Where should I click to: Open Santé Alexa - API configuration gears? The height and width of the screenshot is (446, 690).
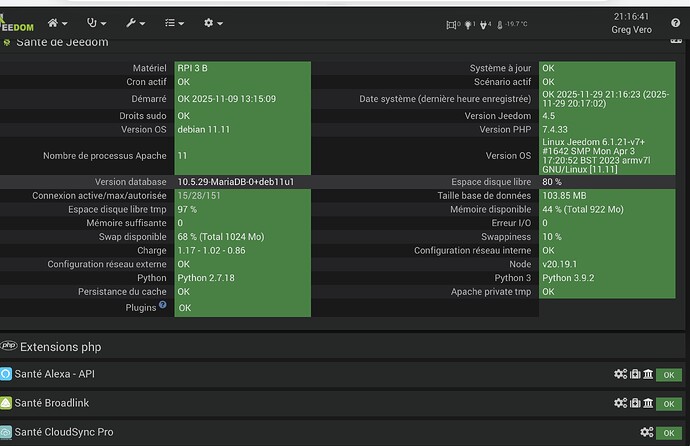coord(620,374)
